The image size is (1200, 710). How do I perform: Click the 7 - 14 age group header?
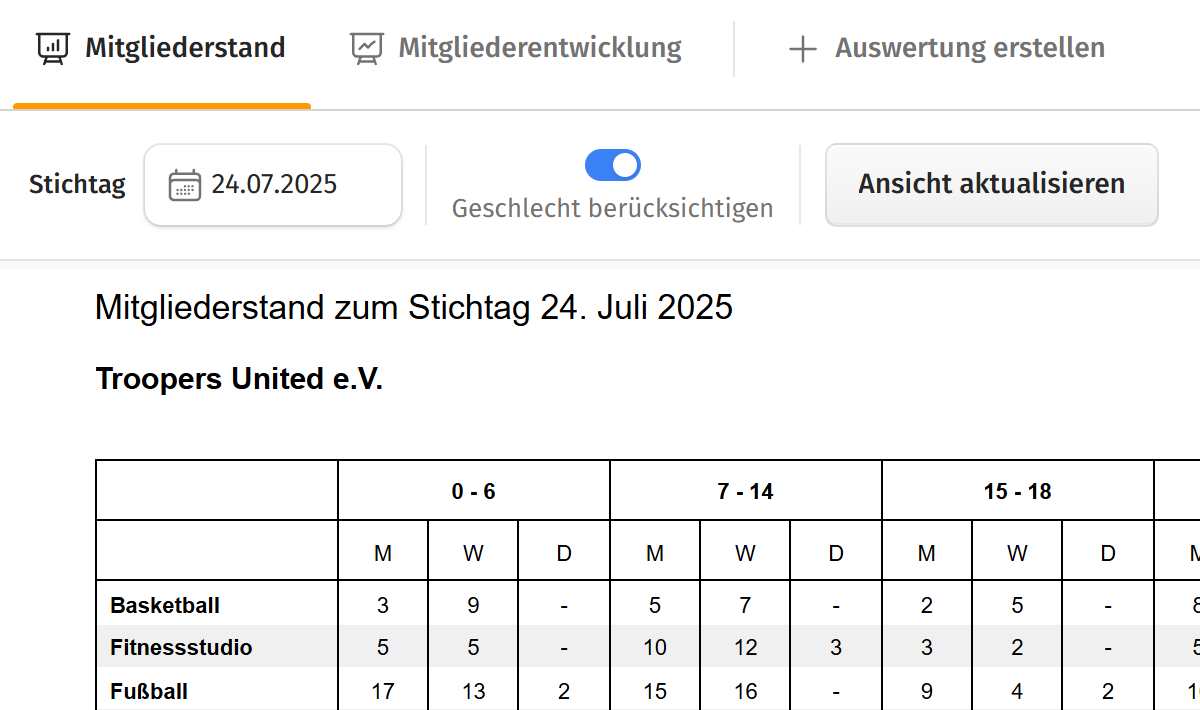pyautogui.click(x=745, y=490)
